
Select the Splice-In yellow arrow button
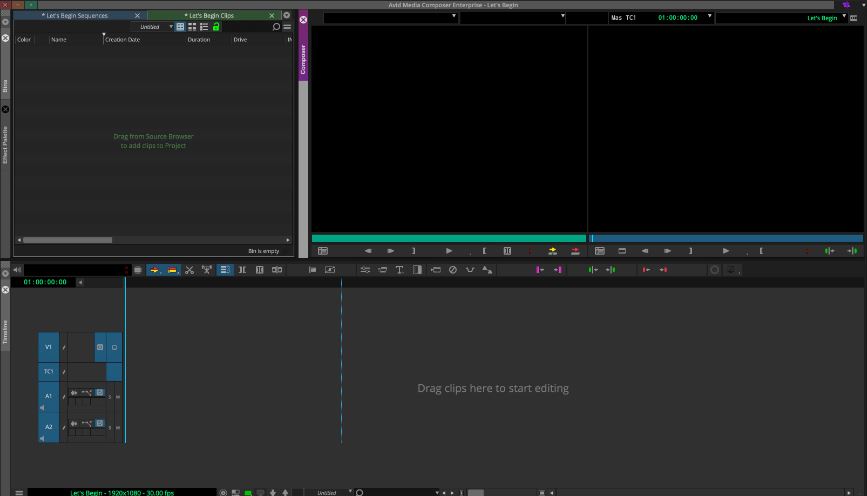552,251
